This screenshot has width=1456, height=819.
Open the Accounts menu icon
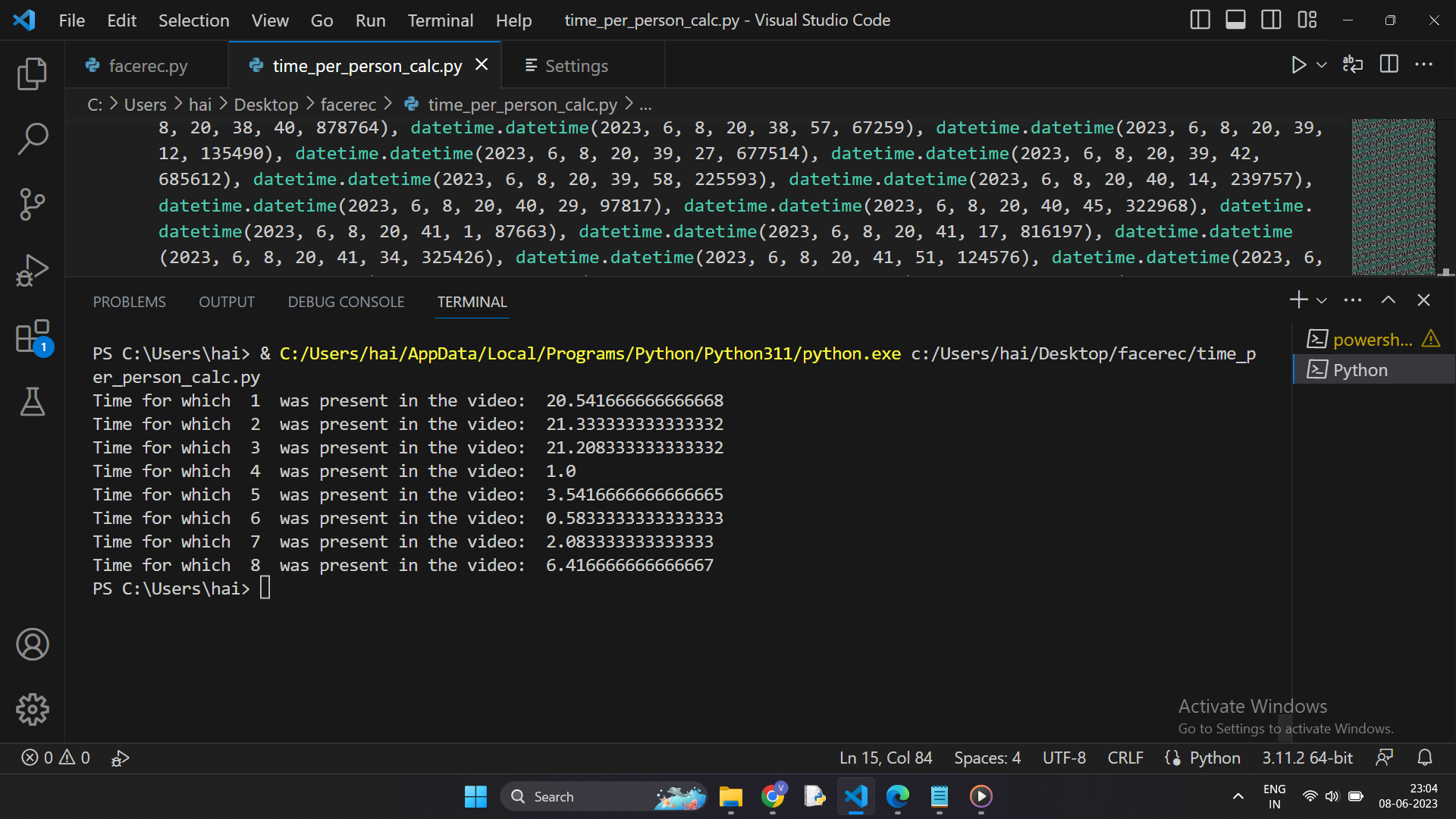tap(32, 644)
